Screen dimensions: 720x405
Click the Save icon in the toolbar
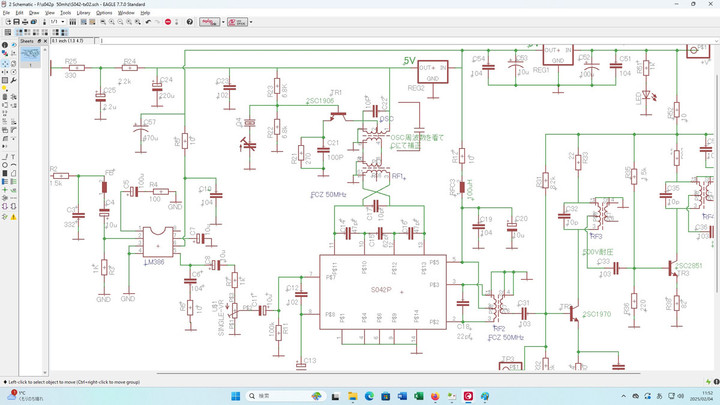(17, 21)
